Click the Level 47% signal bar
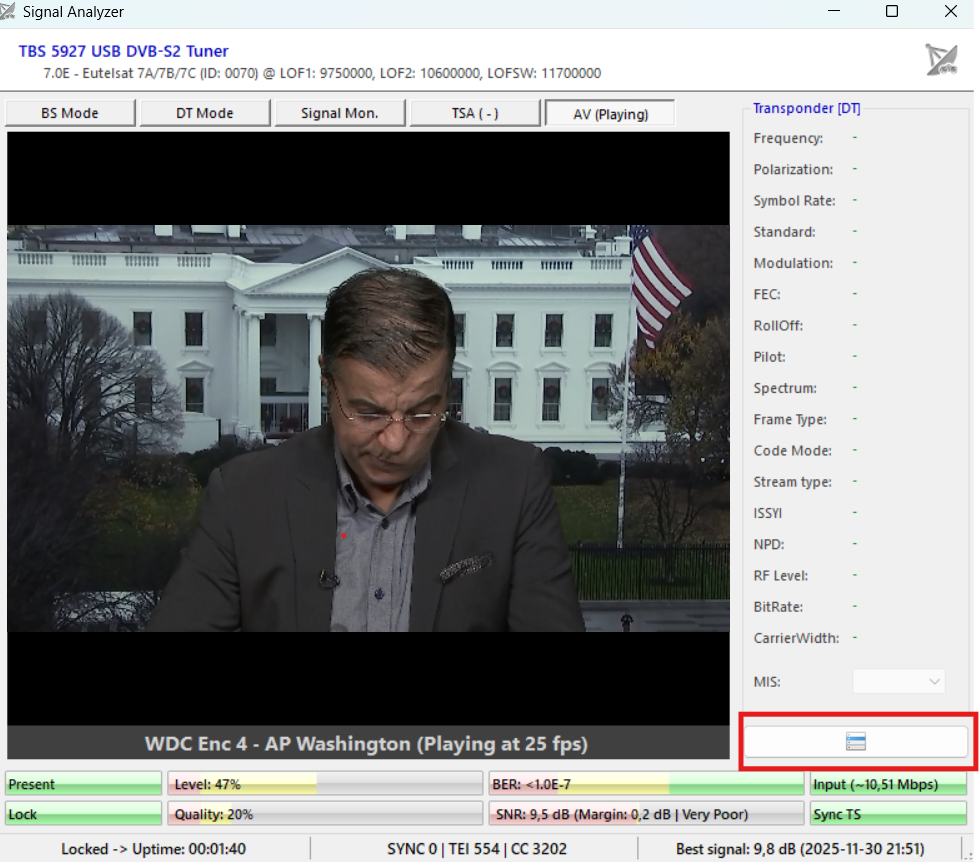The image size is (979, 862). [325, 784]
